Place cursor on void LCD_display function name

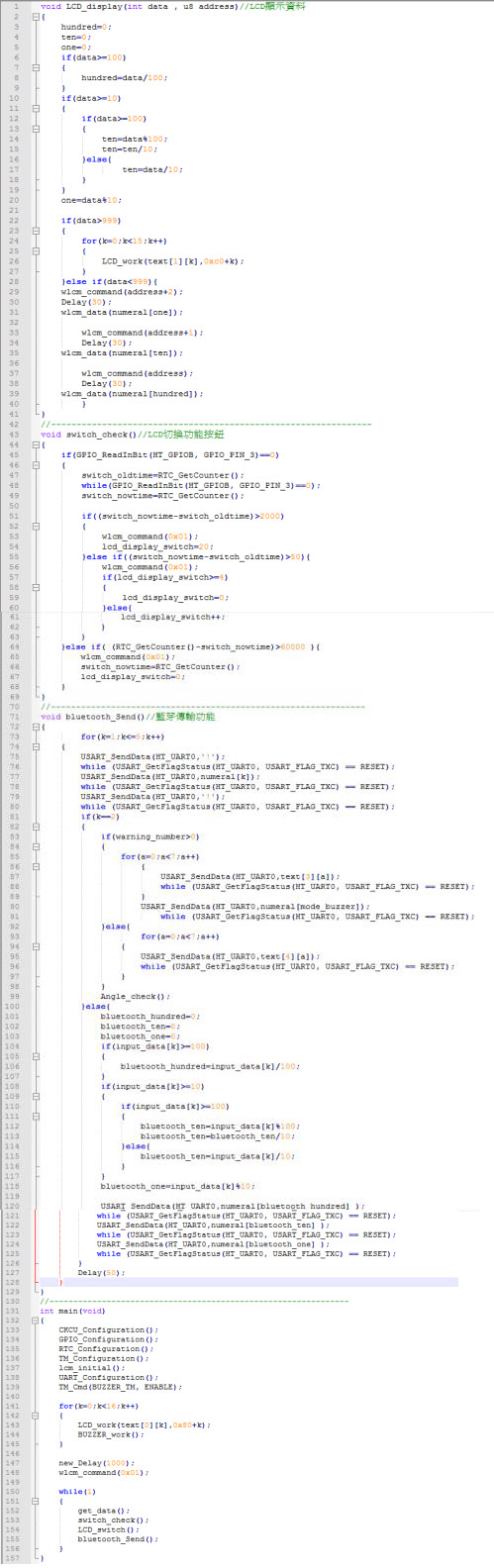point(92,7)
